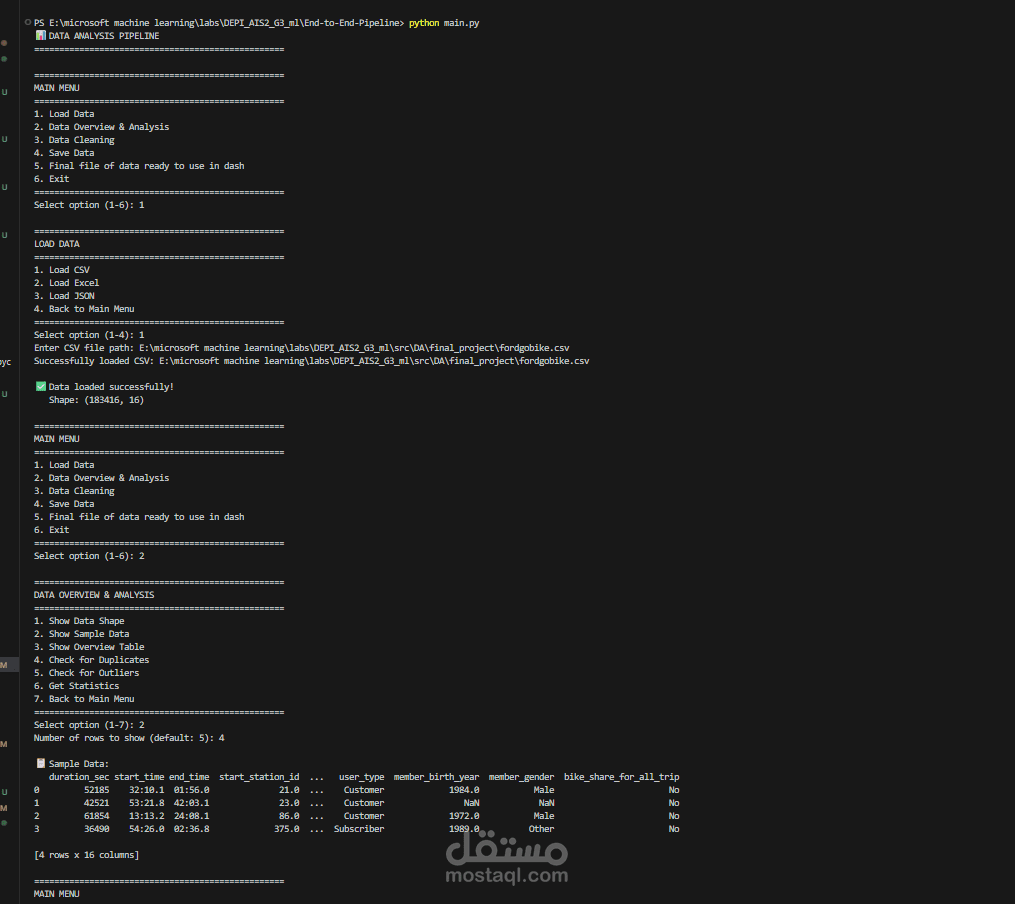Click the end time value 02:36.8

[x=192, y=829]
